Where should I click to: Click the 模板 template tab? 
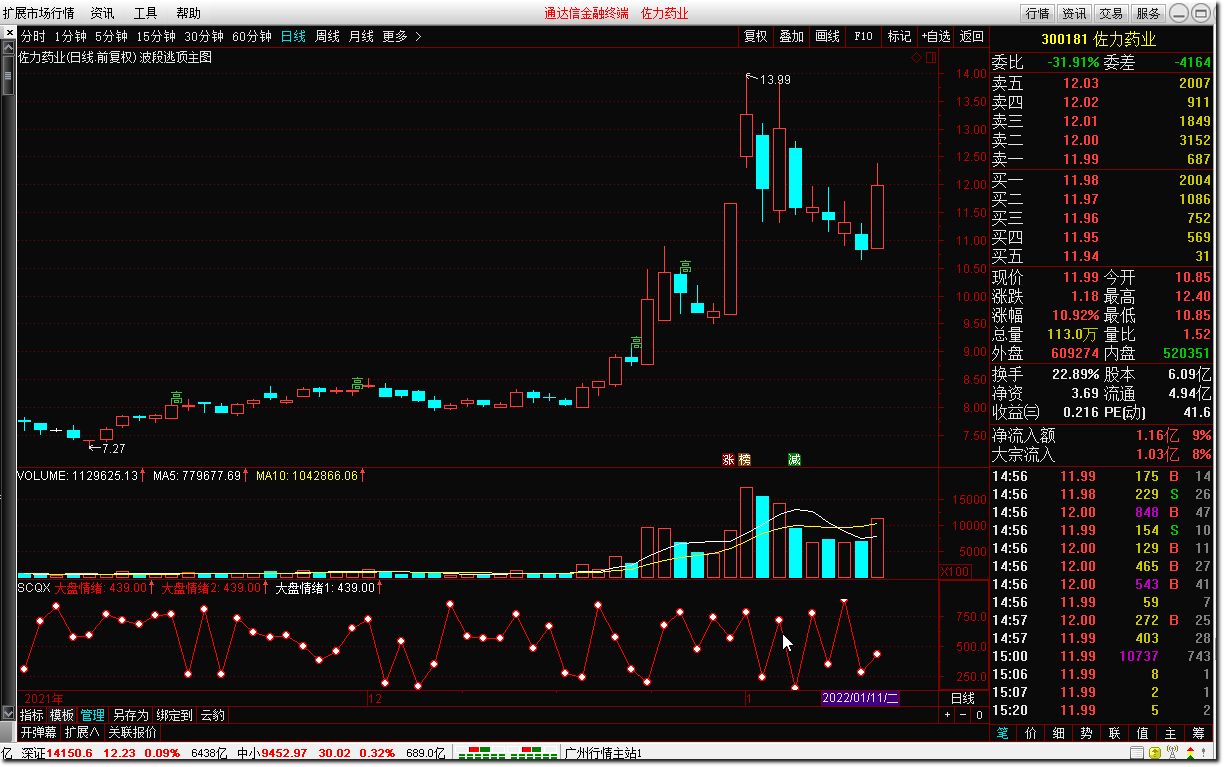click(62, 715)
